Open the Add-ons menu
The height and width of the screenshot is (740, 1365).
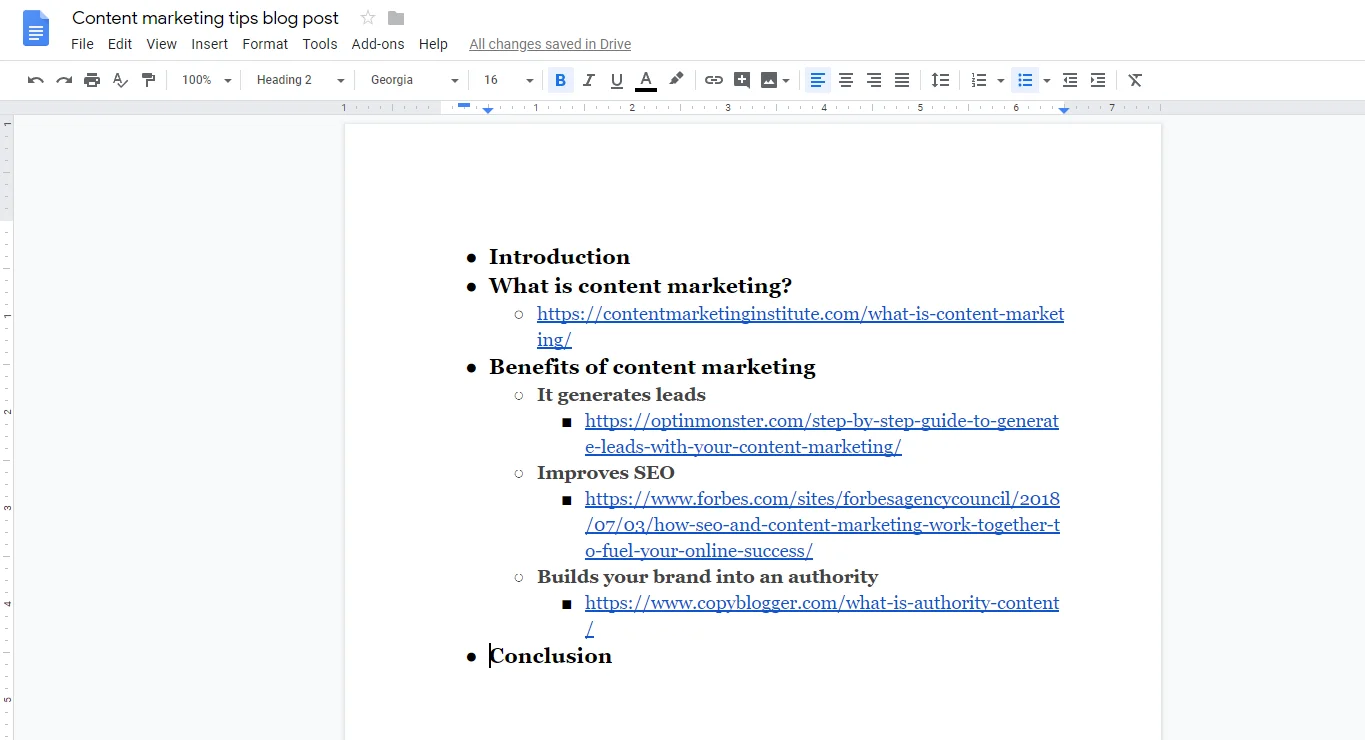[x=378, y=44]
